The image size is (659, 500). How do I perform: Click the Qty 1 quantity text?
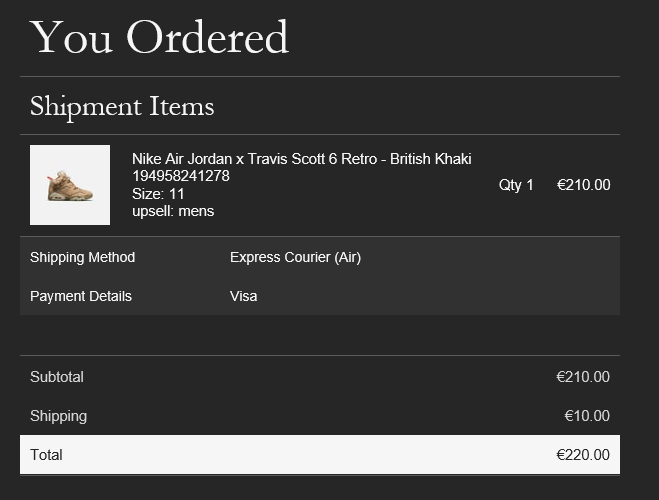pos(516,185)
